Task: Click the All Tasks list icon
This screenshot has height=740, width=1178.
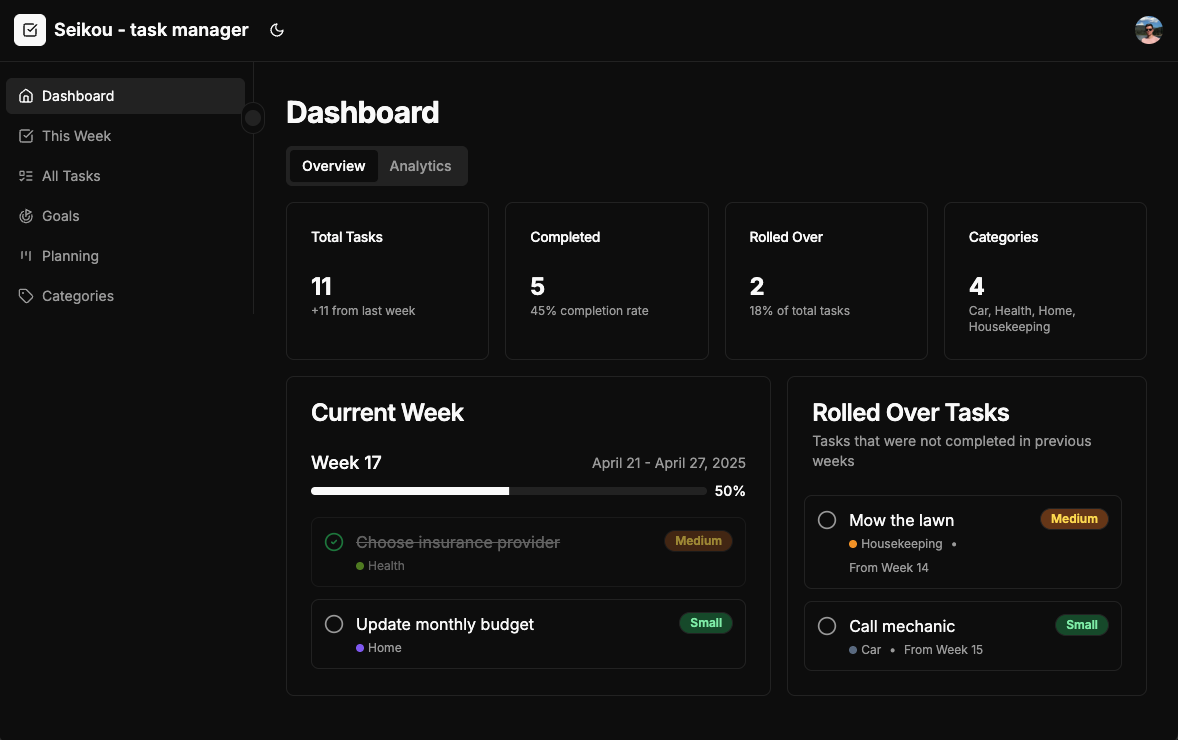Action: 26,176
